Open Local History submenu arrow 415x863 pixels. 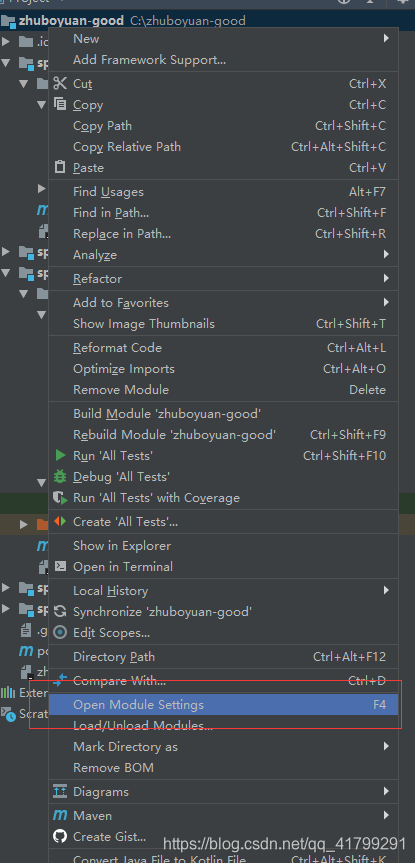click(x=386, y=591)
